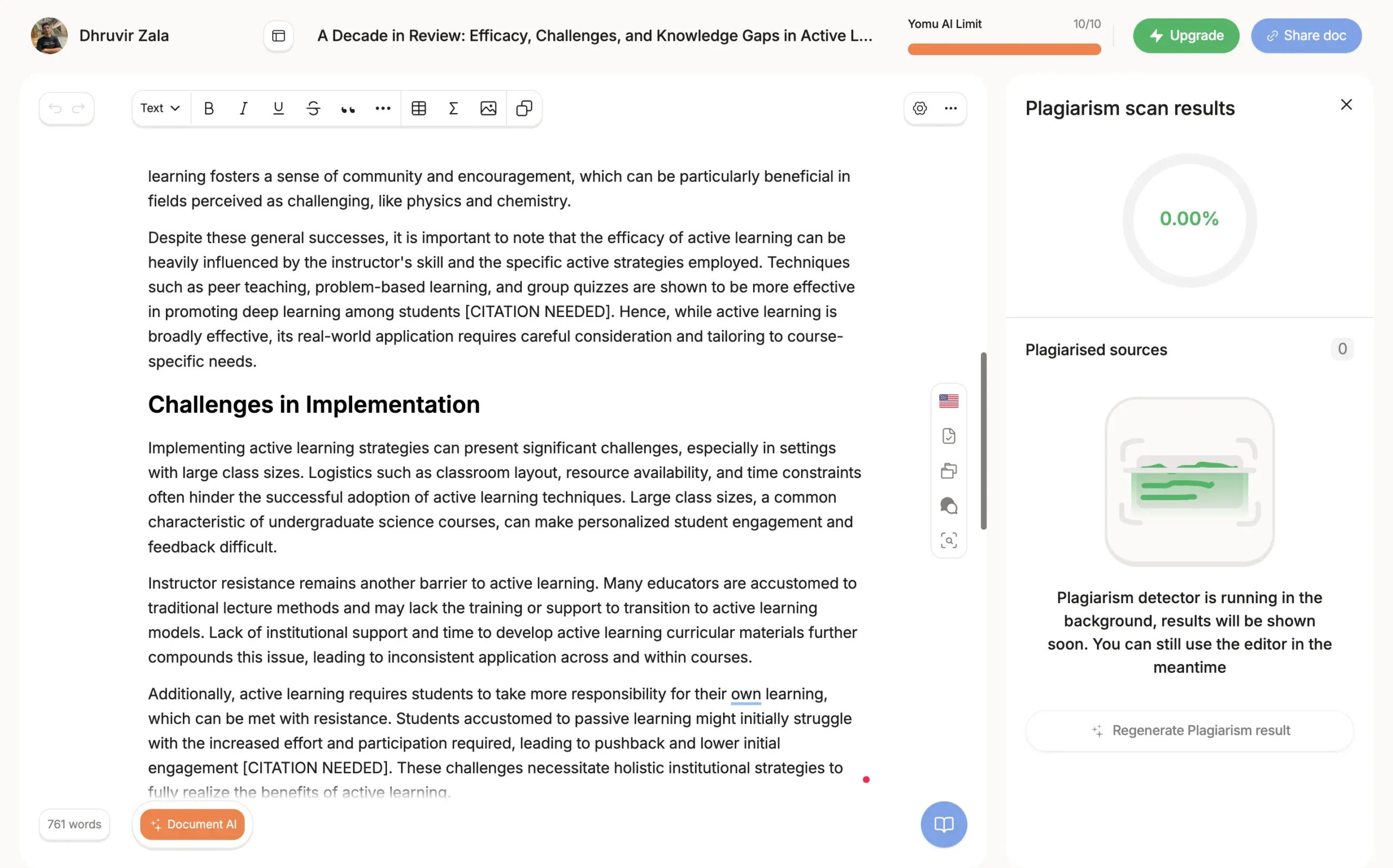Open more formatting options ellipsis
The image size is (1393, 868).
383,108
